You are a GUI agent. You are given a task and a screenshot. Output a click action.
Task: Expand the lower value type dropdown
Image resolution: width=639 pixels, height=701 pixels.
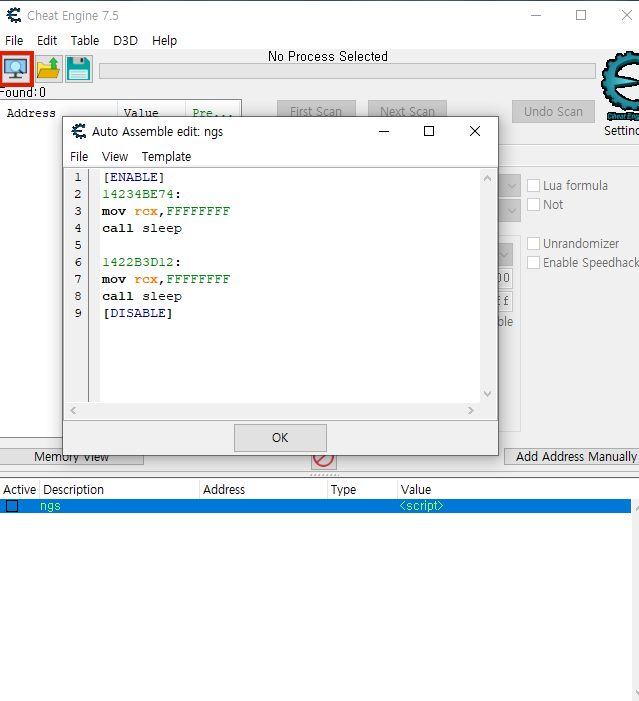coord(510,211)
